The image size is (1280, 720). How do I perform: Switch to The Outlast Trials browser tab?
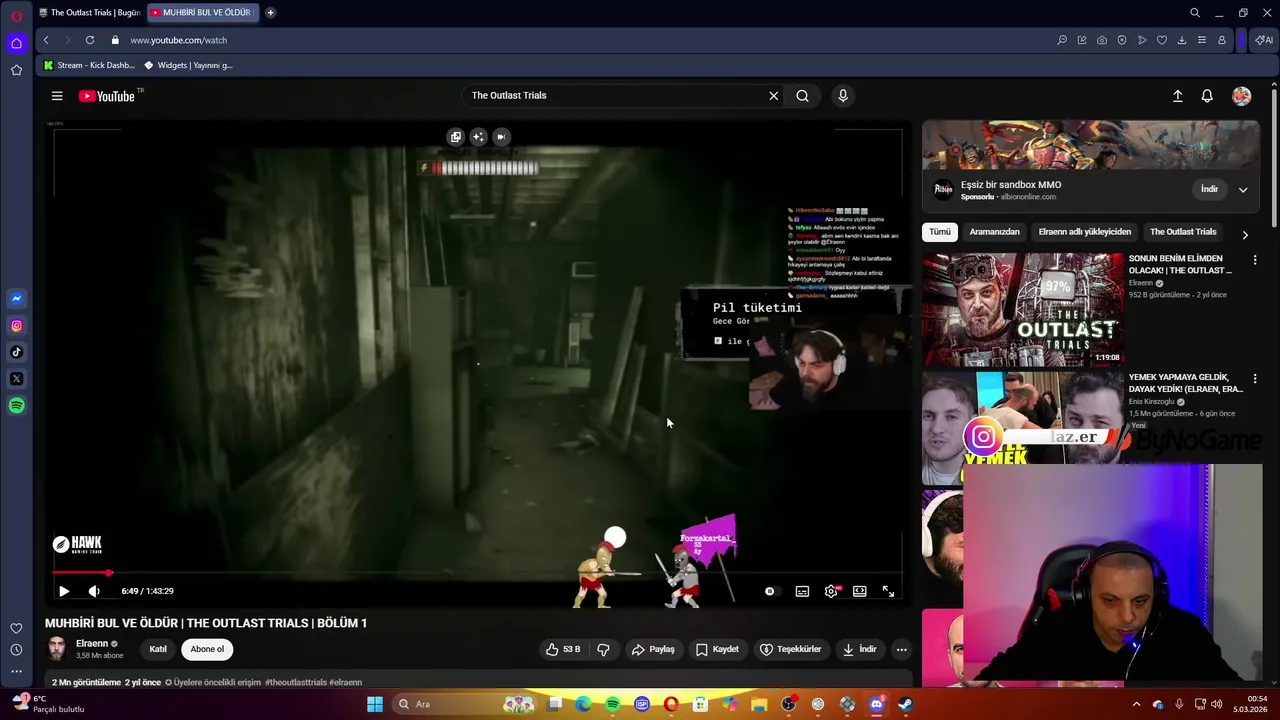[89, 13]
